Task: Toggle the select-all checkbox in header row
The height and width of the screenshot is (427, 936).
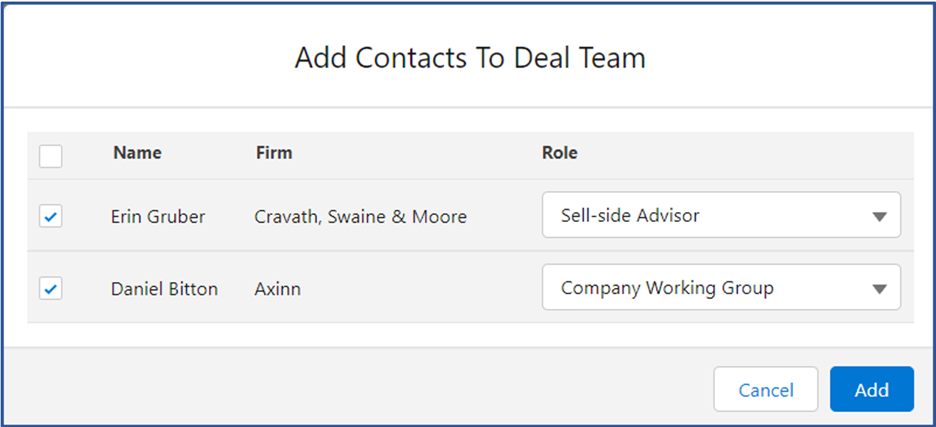Action: point(51,156)
